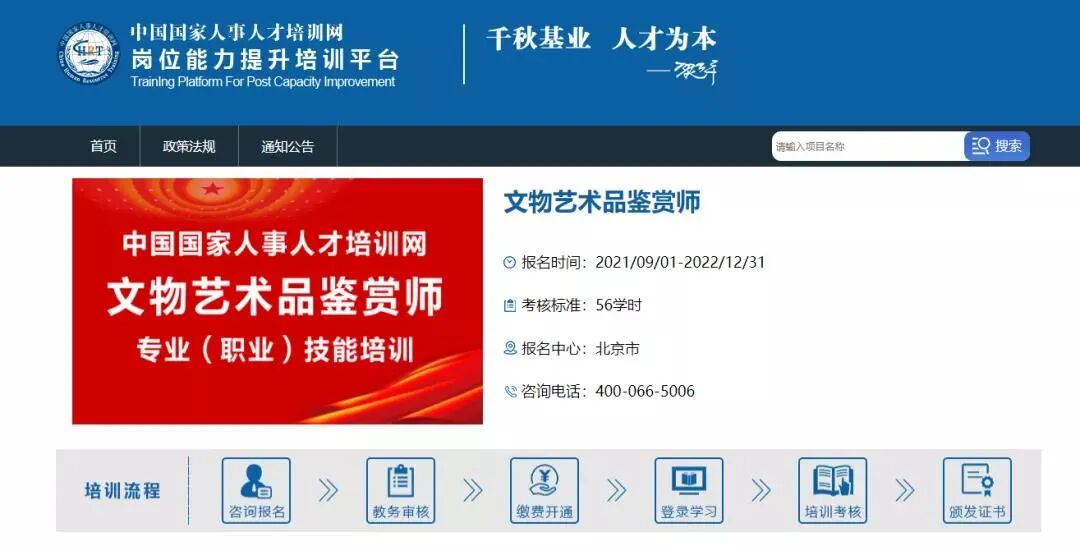Click the 北京市 registration center text
The image size is (1080, 546).
click(617, 348)
